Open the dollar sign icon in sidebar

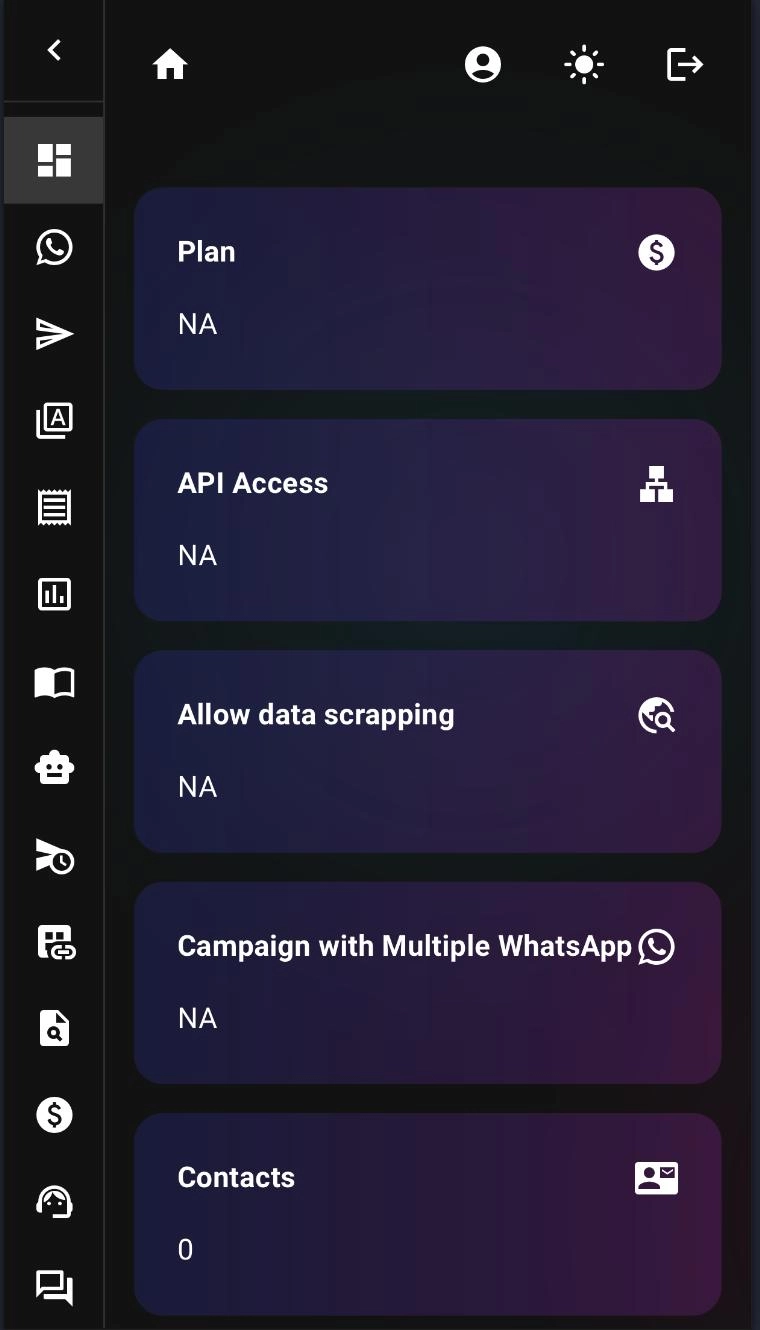point(54,1114)
